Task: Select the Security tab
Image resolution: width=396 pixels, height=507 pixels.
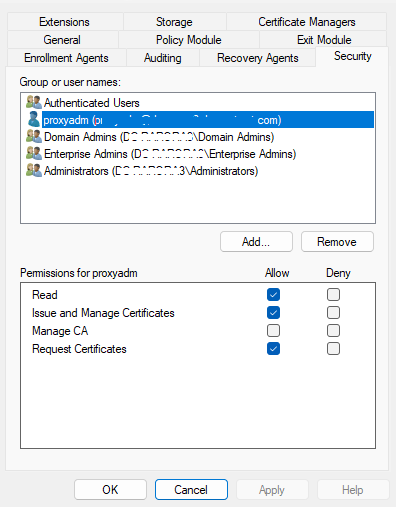Action: pos(353,56)
